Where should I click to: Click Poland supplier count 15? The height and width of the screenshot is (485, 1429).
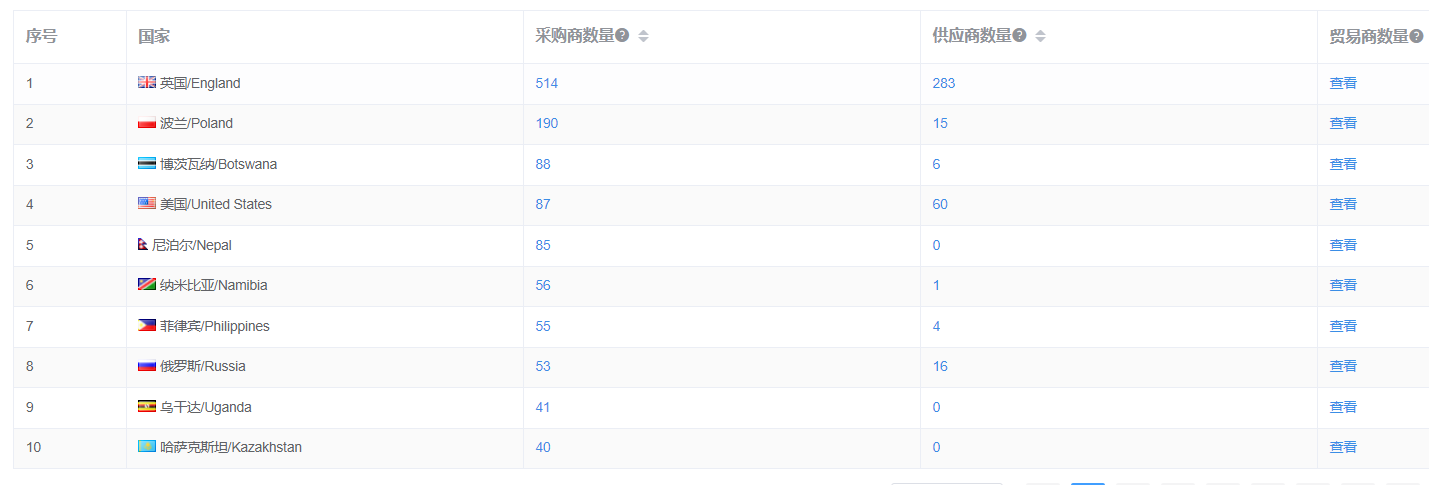tap(940, 123)
